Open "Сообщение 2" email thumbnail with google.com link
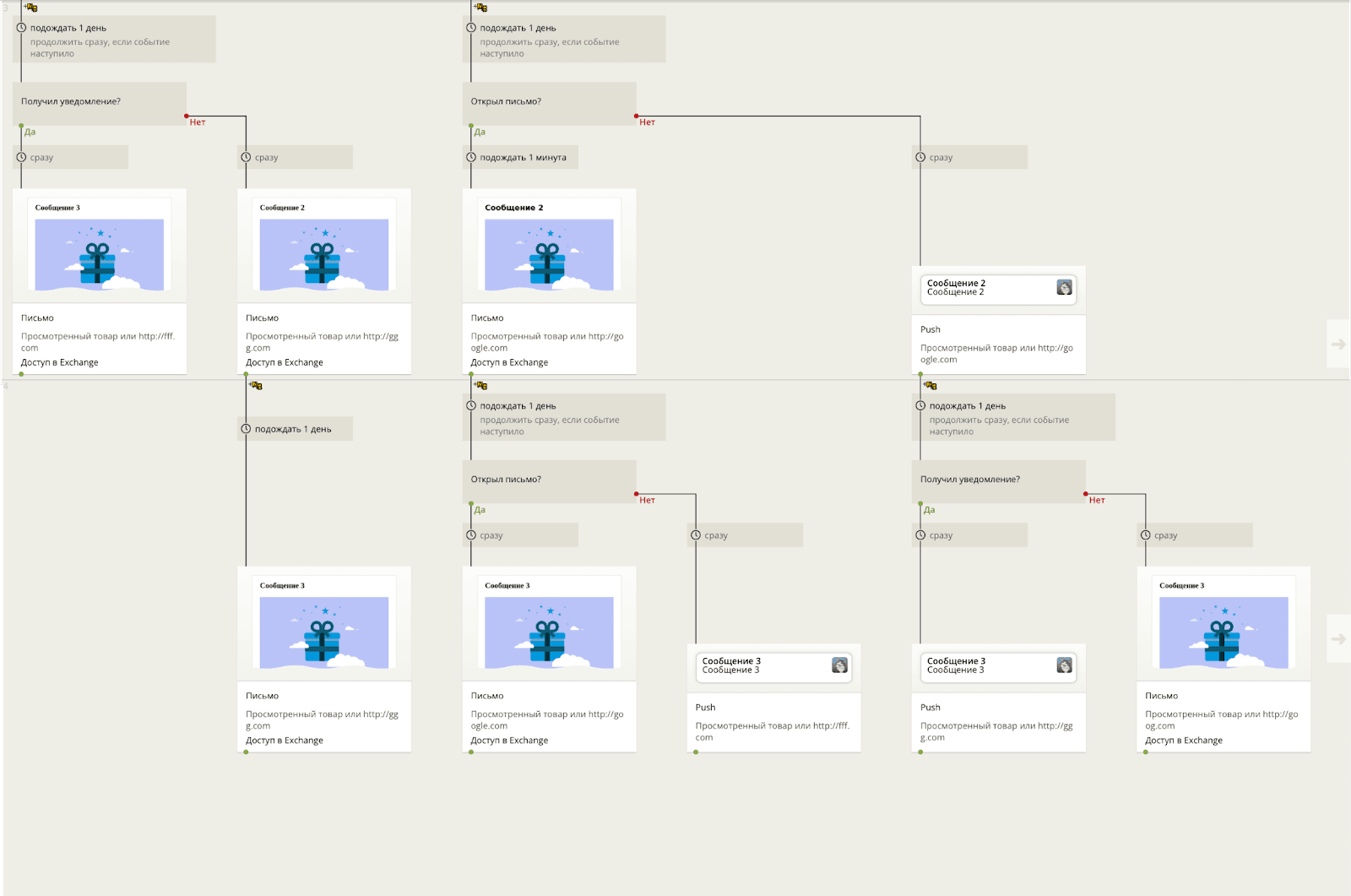Viewport: 1351px width, 896px height. coord(549,246)
